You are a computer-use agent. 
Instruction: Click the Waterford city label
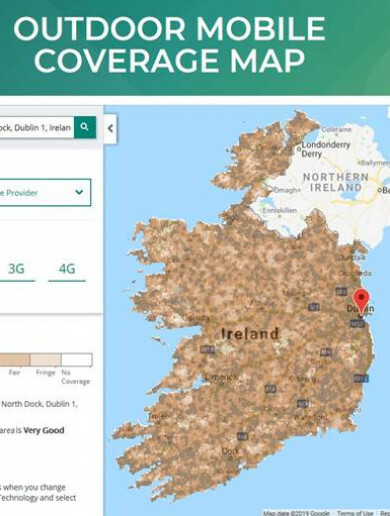click(x=310, y=417)
